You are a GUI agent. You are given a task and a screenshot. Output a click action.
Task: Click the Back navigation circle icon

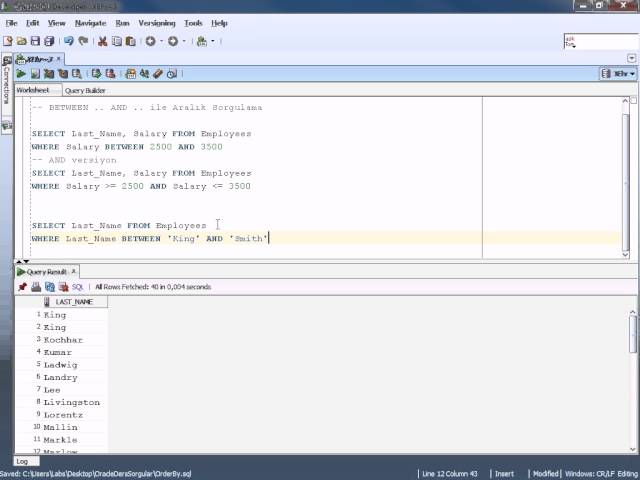151,41
